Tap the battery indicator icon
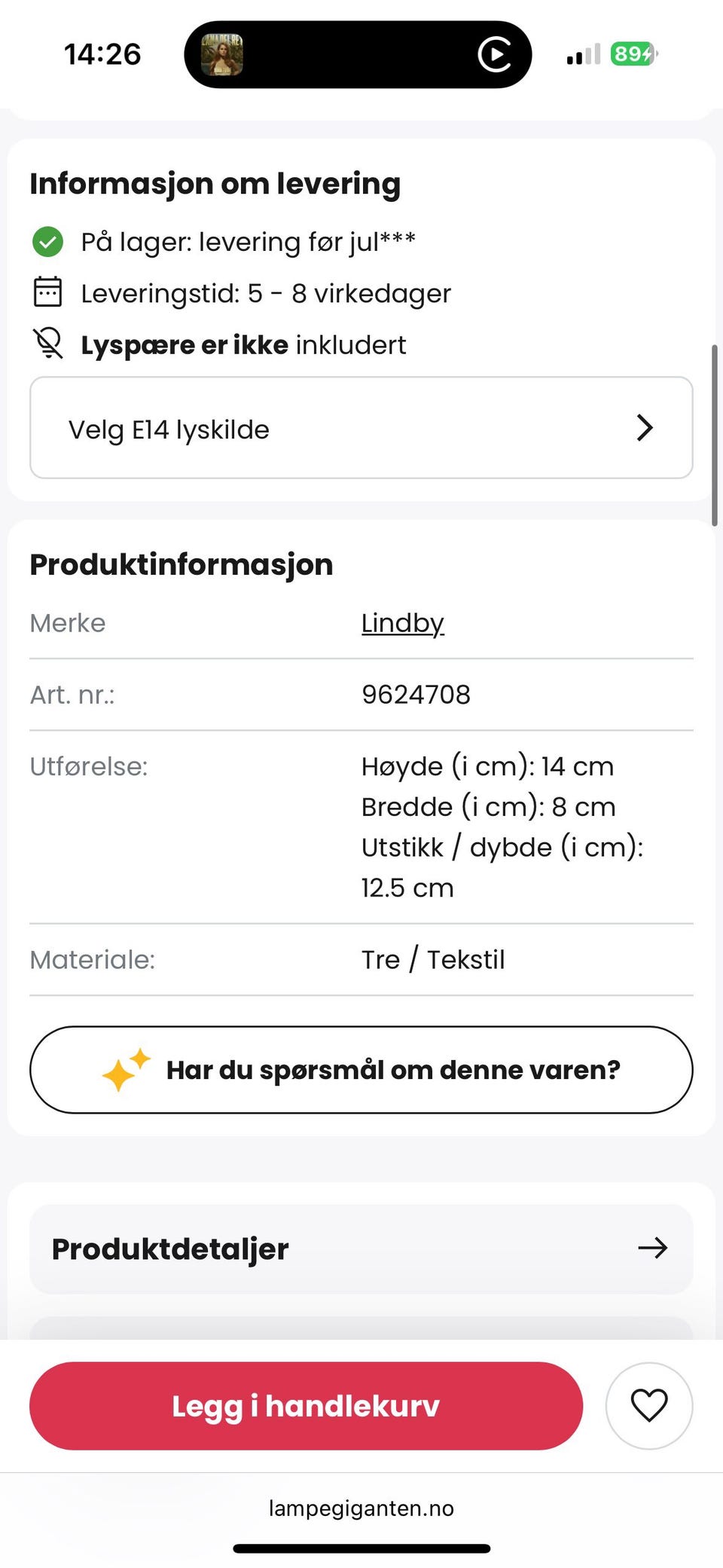 click(x=633, y=54)
